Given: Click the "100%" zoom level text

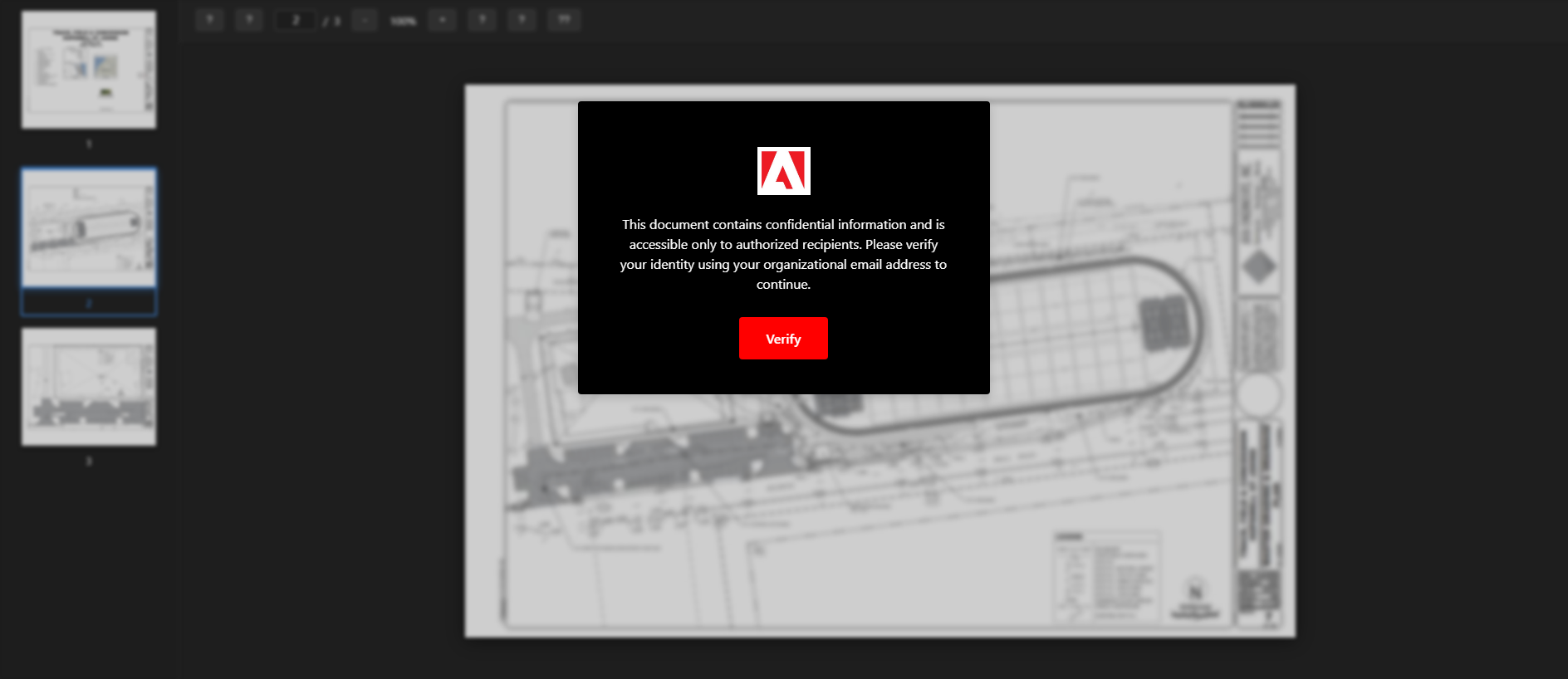Looking at the screenshot, I should [x=404, y=21].
